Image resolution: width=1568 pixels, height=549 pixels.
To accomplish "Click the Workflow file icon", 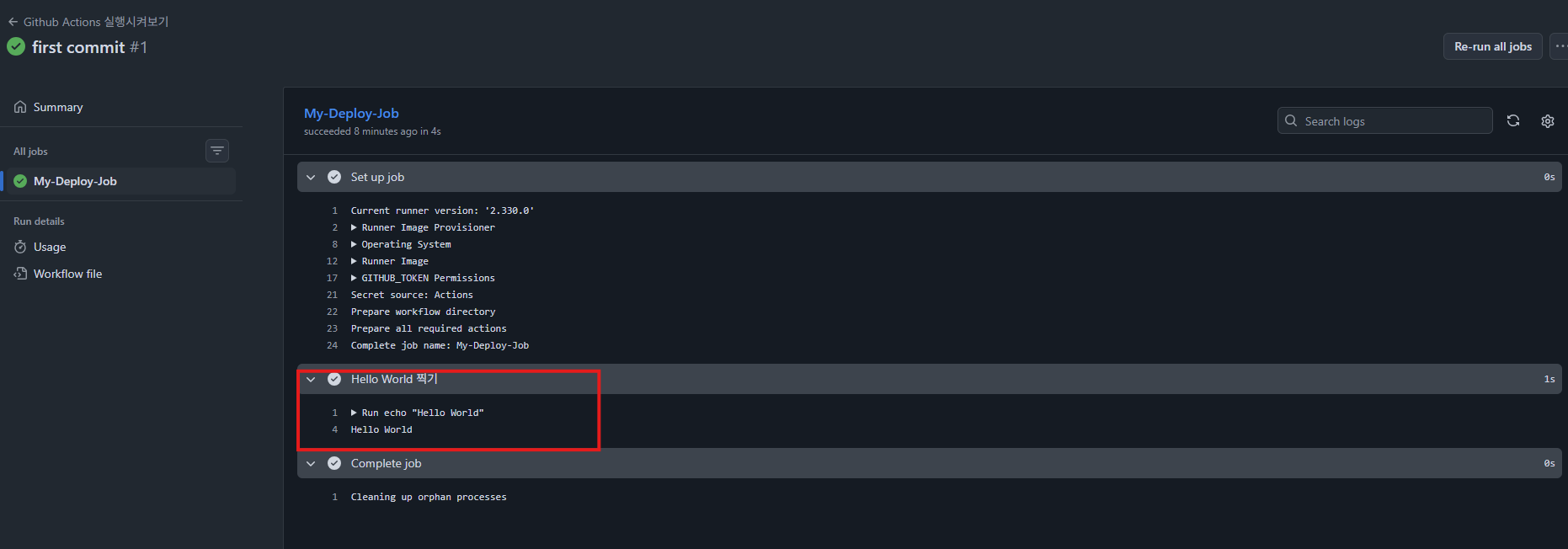I will [x=20, y=274].
